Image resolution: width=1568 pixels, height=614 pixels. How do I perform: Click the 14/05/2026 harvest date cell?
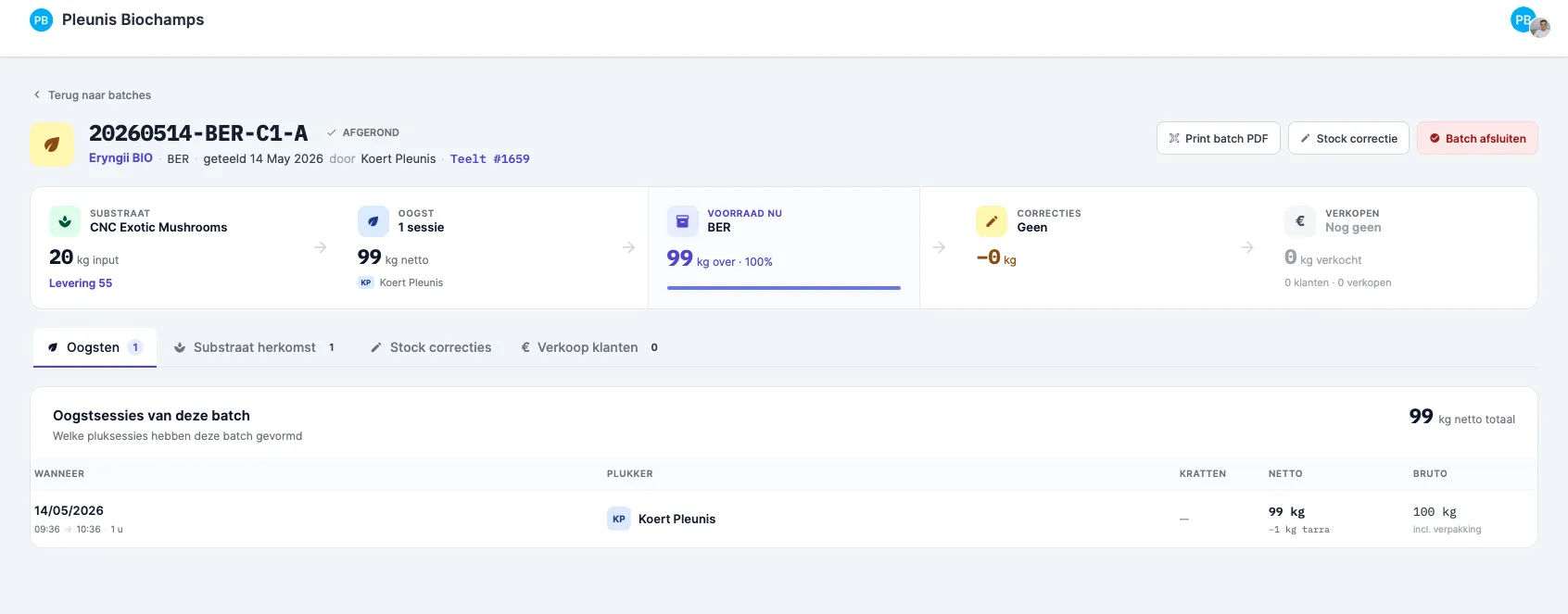pyautogui.click(x=69, y=510)
